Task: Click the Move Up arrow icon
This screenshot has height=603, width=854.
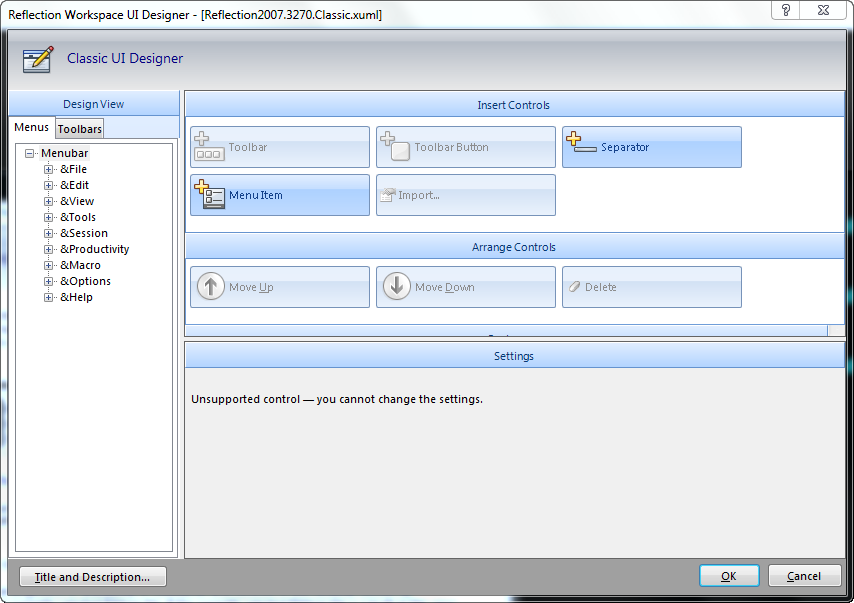Action: pyautogui.click(x=210, y=287)
